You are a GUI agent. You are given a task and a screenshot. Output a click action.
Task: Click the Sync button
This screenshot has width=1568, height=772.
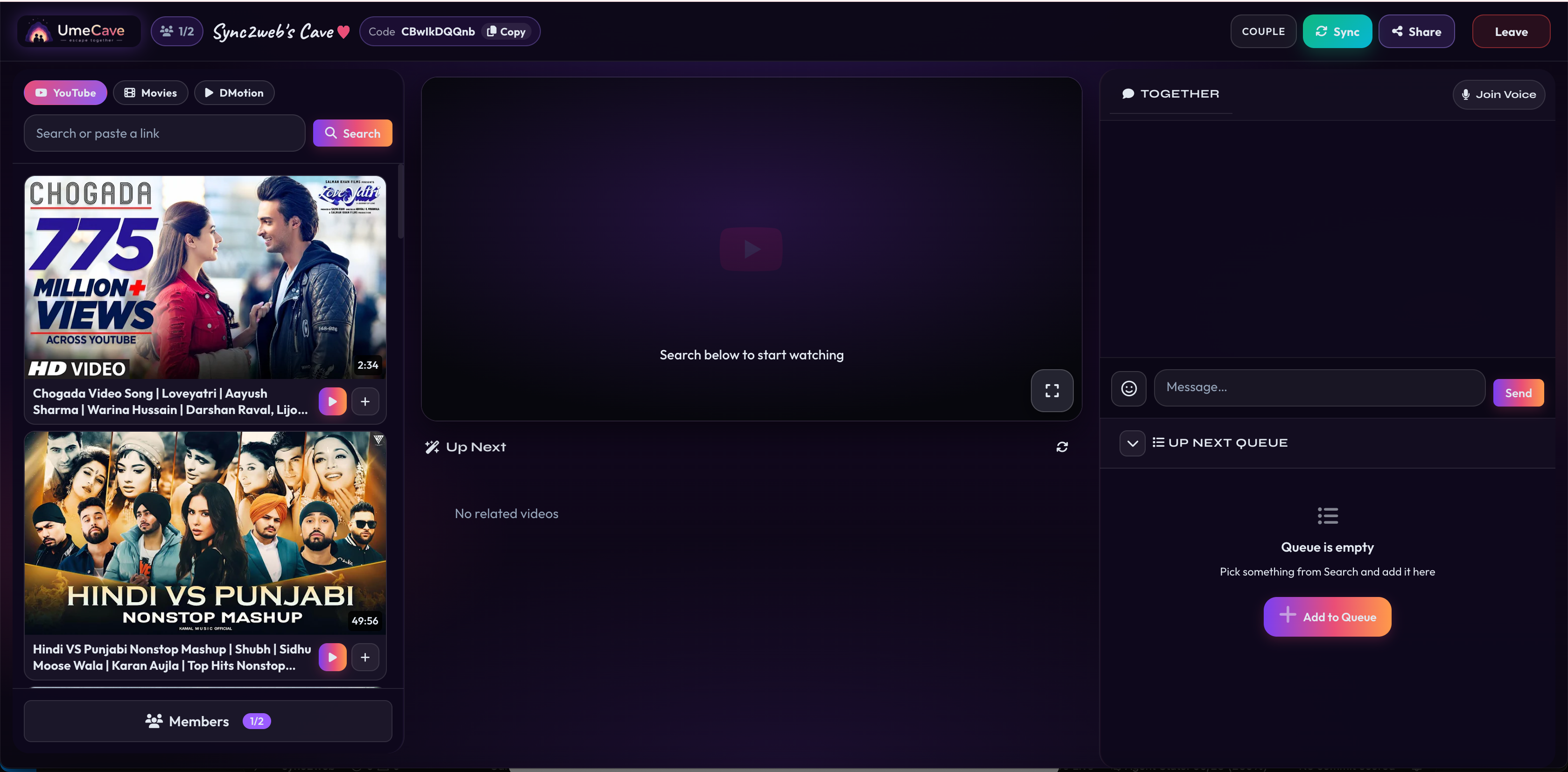click(x=1337, y=32)
